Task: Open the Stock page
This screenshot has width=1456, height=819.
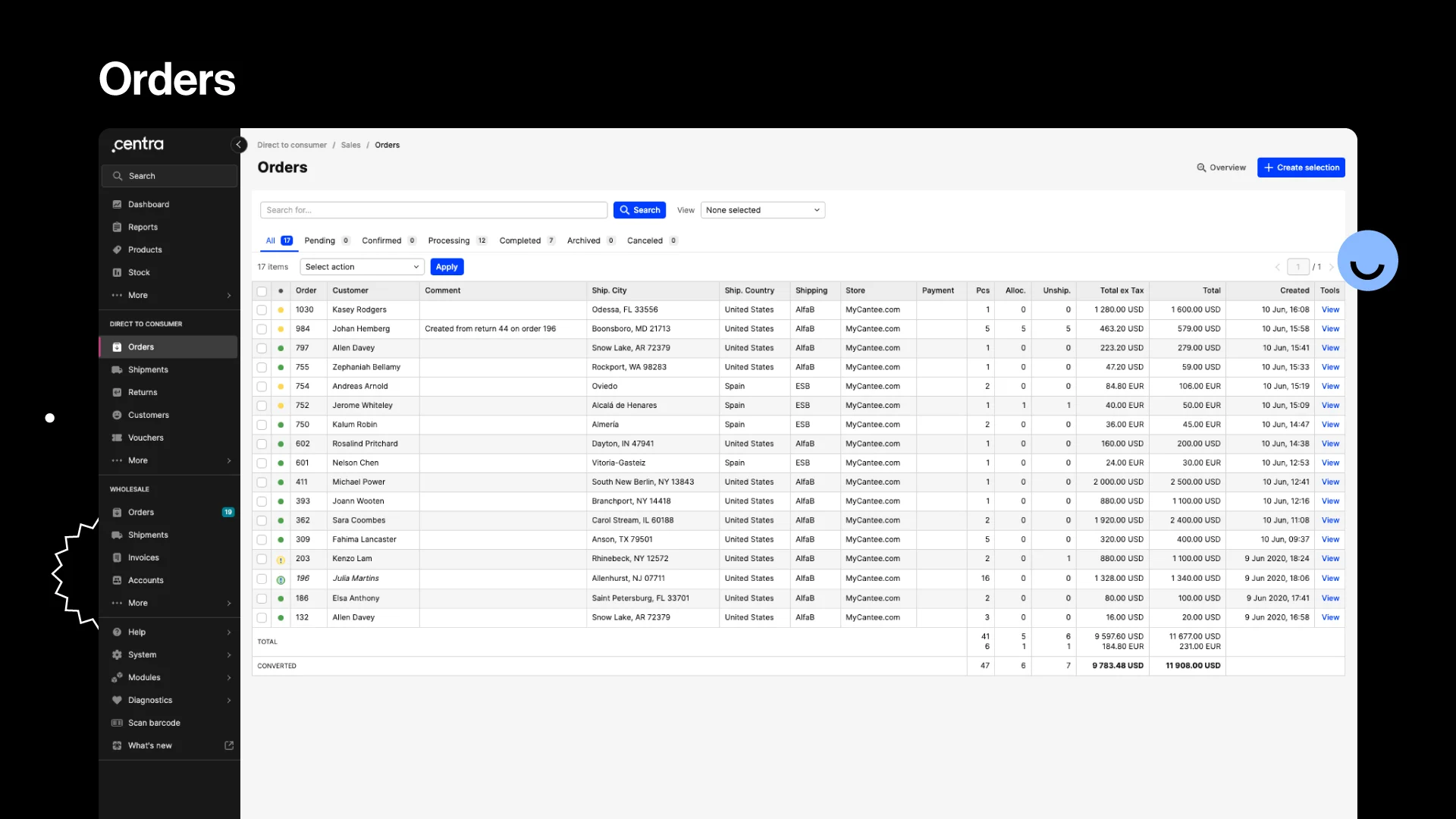Action: [x=140, y=272]
